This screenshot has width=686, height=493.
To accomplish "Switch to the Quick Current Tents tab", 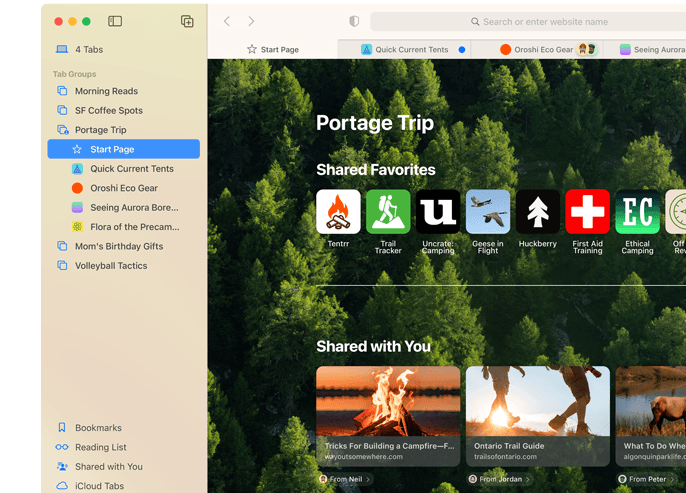I will click(411, 49).
